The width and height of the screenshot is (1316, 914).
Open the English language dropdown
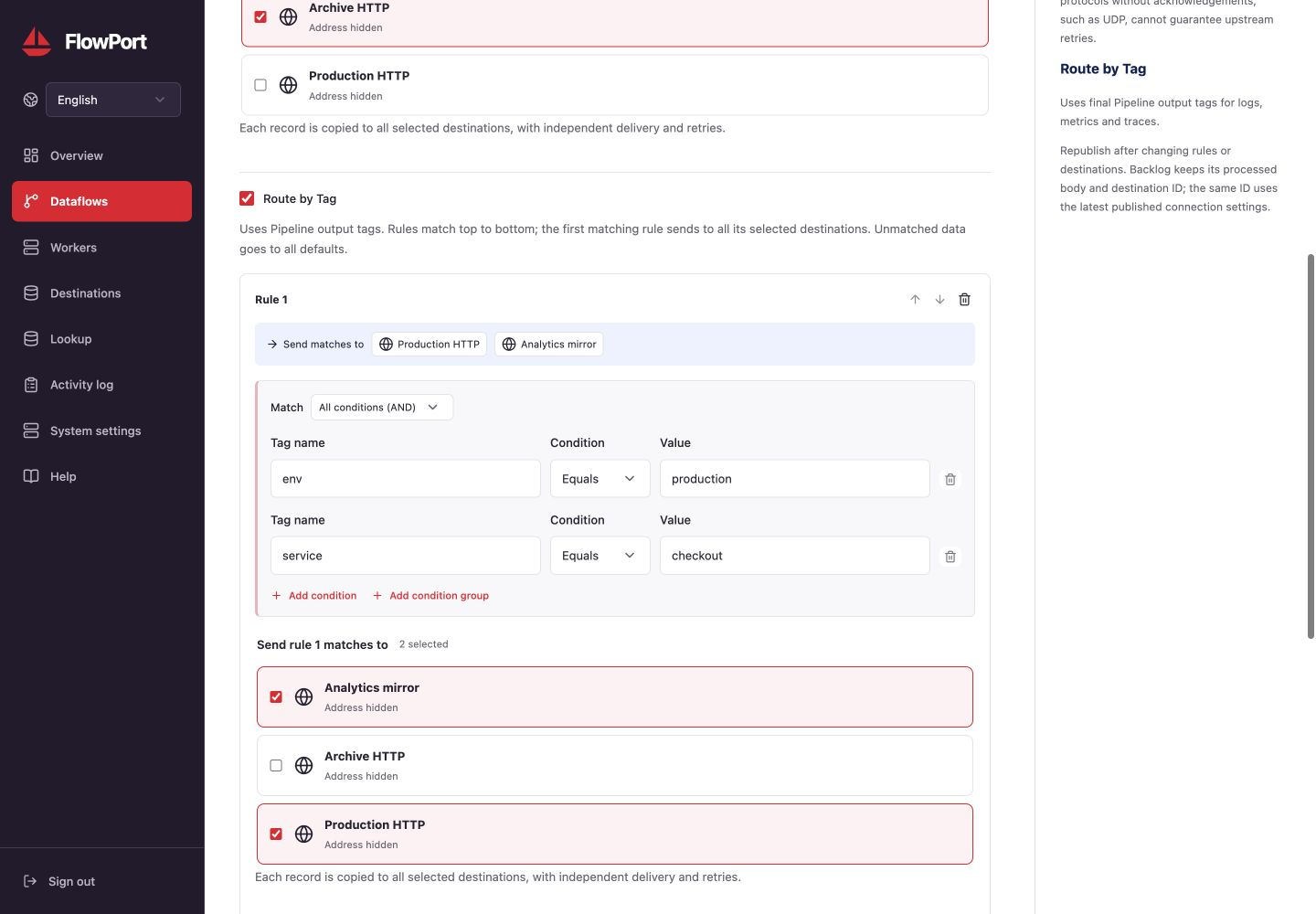click(x=113, y=100)
